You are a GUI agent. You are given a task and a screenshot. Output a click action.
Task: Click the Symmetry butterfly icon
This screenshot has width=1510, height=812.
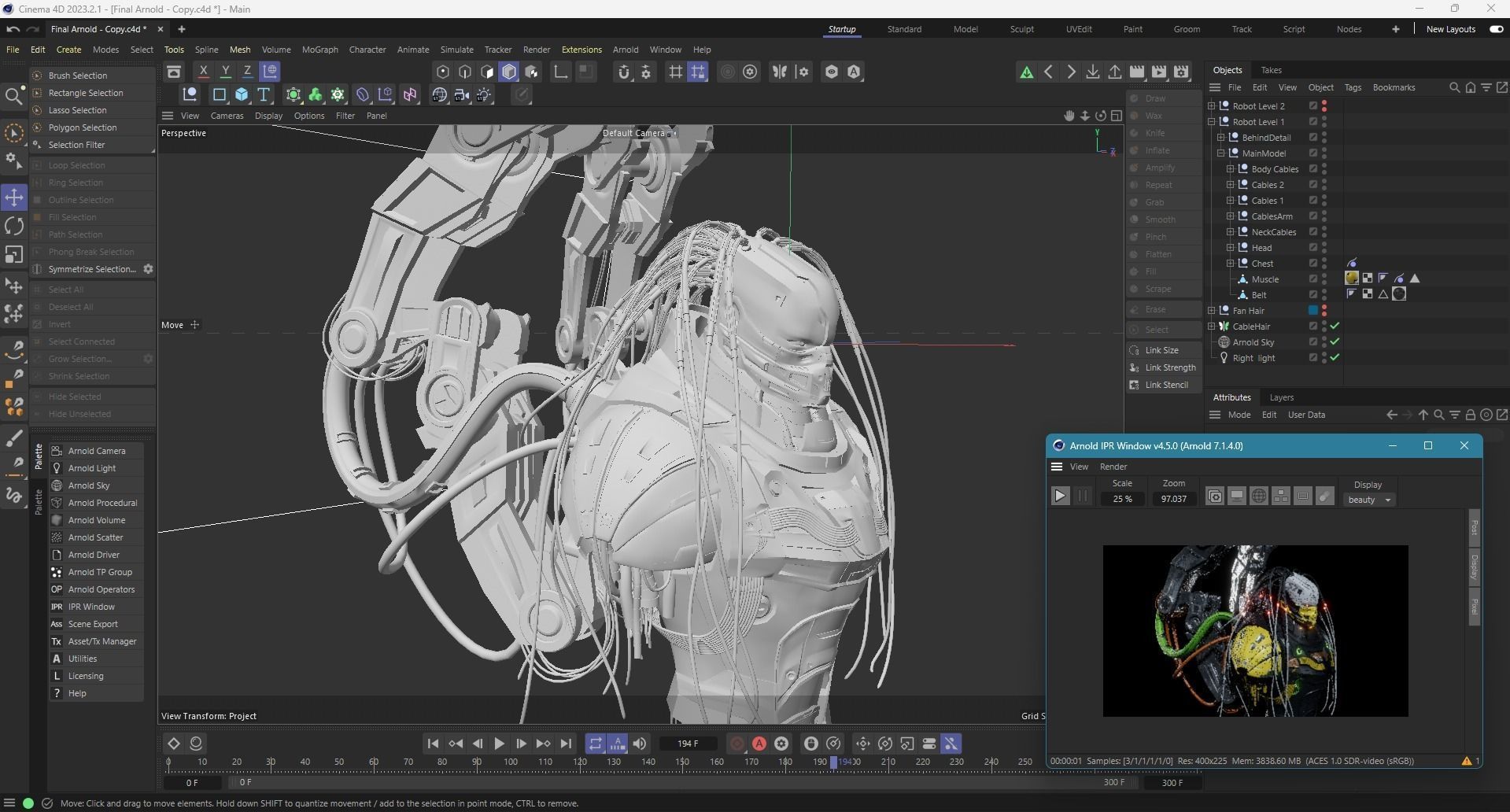[780, 72]
